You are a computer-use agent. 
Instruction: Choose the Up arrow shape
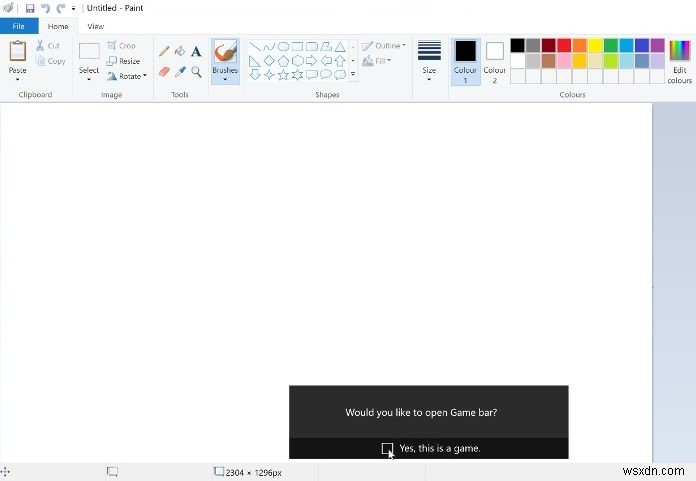click(340, 60)
